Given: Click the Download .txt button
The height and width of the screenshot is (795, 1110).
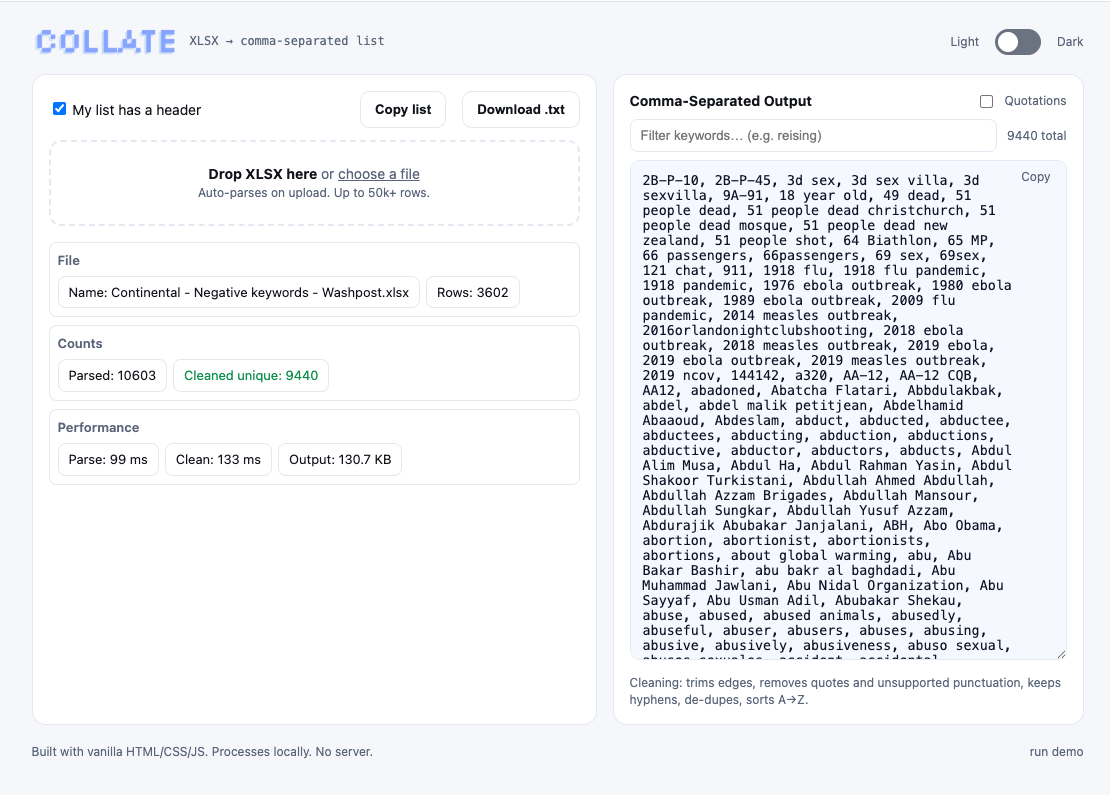Looking at the screenshot, I should (520, 110).
